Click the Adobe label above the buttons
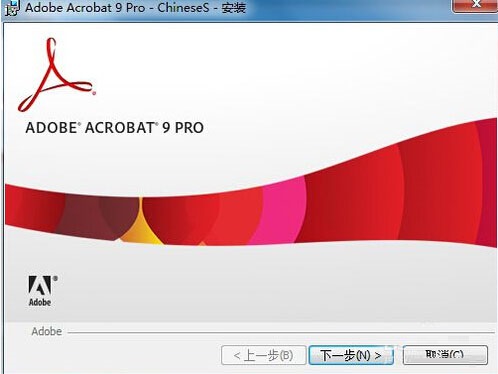The height and width of the screenshot is (374, 498). 47,331
